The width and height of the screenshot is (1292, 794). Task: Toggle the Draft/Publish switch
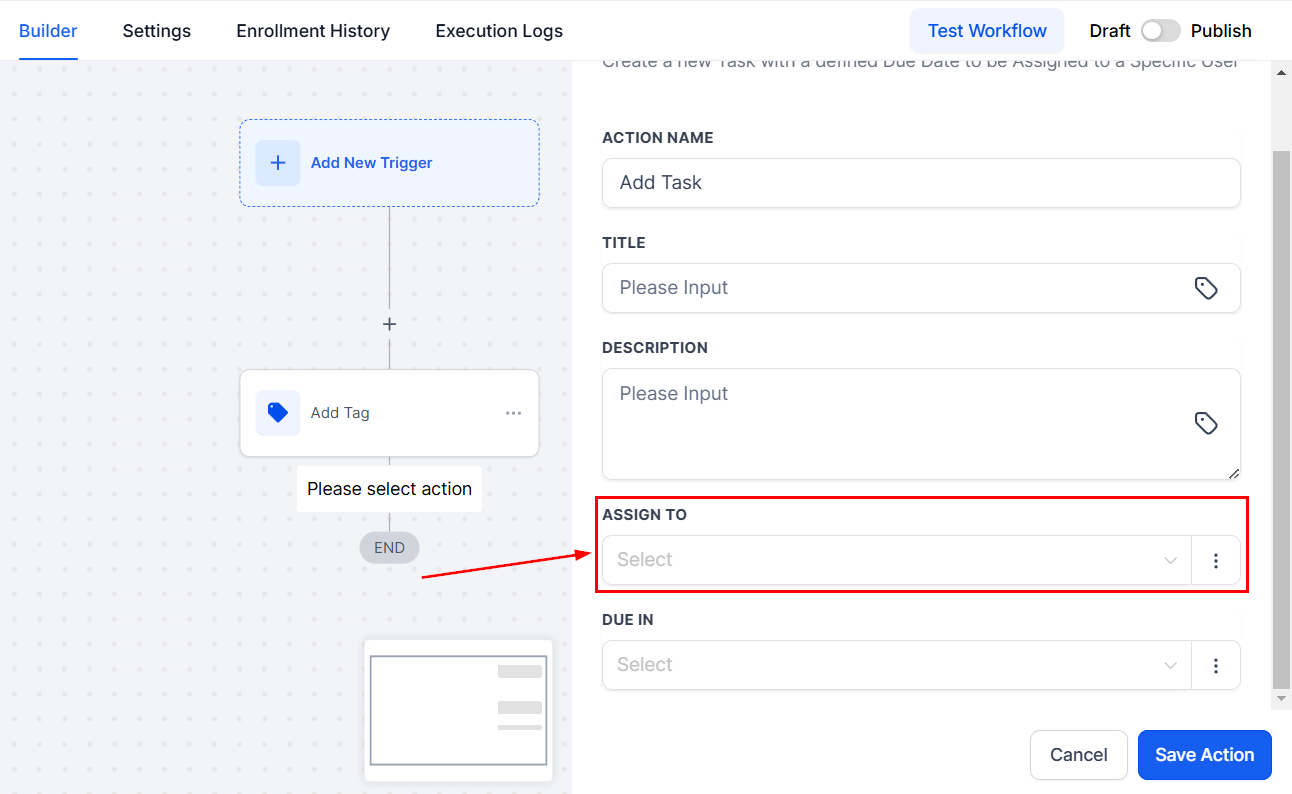pyautogui.click(x=1160, y=31)
